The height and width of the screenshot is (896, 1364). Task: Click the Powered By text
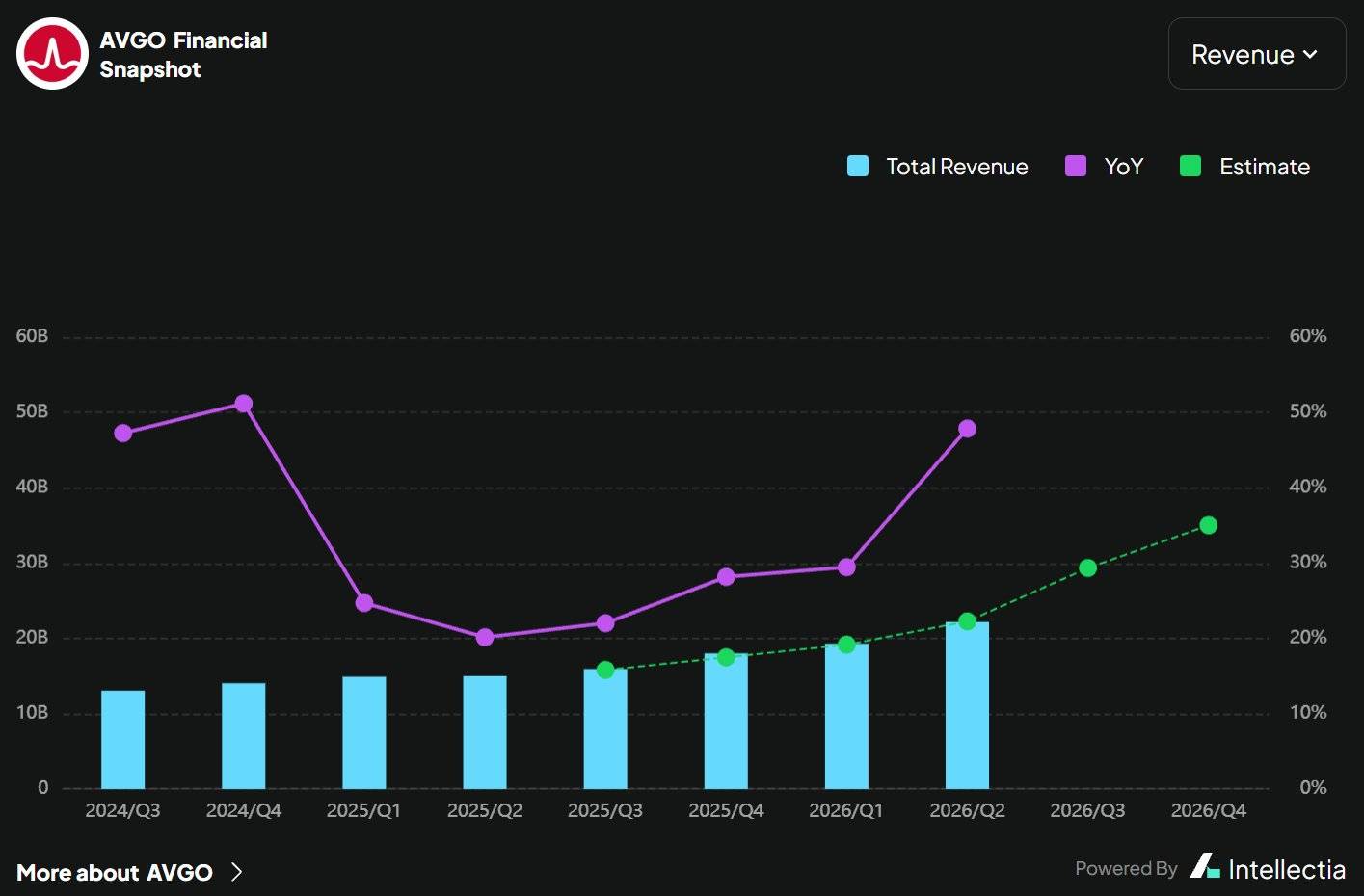coord(1126,869)
